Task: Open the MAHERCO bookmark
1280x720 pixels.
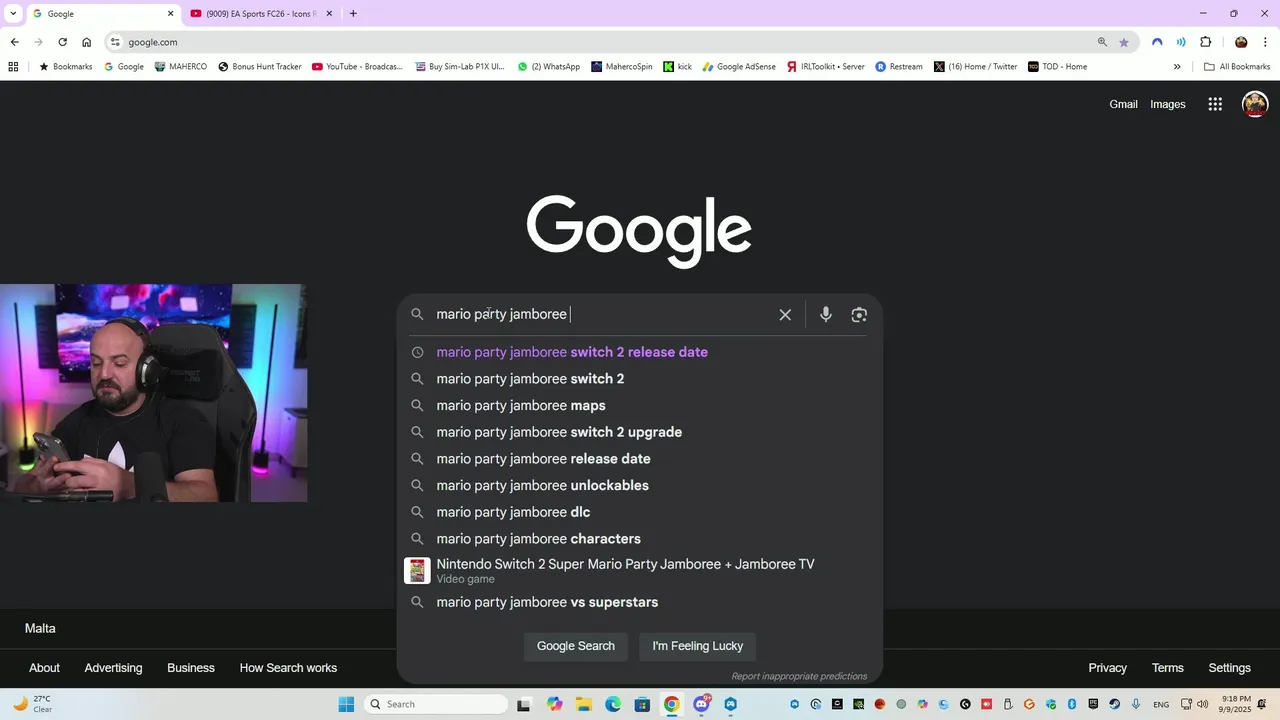Action: [181, 67]
